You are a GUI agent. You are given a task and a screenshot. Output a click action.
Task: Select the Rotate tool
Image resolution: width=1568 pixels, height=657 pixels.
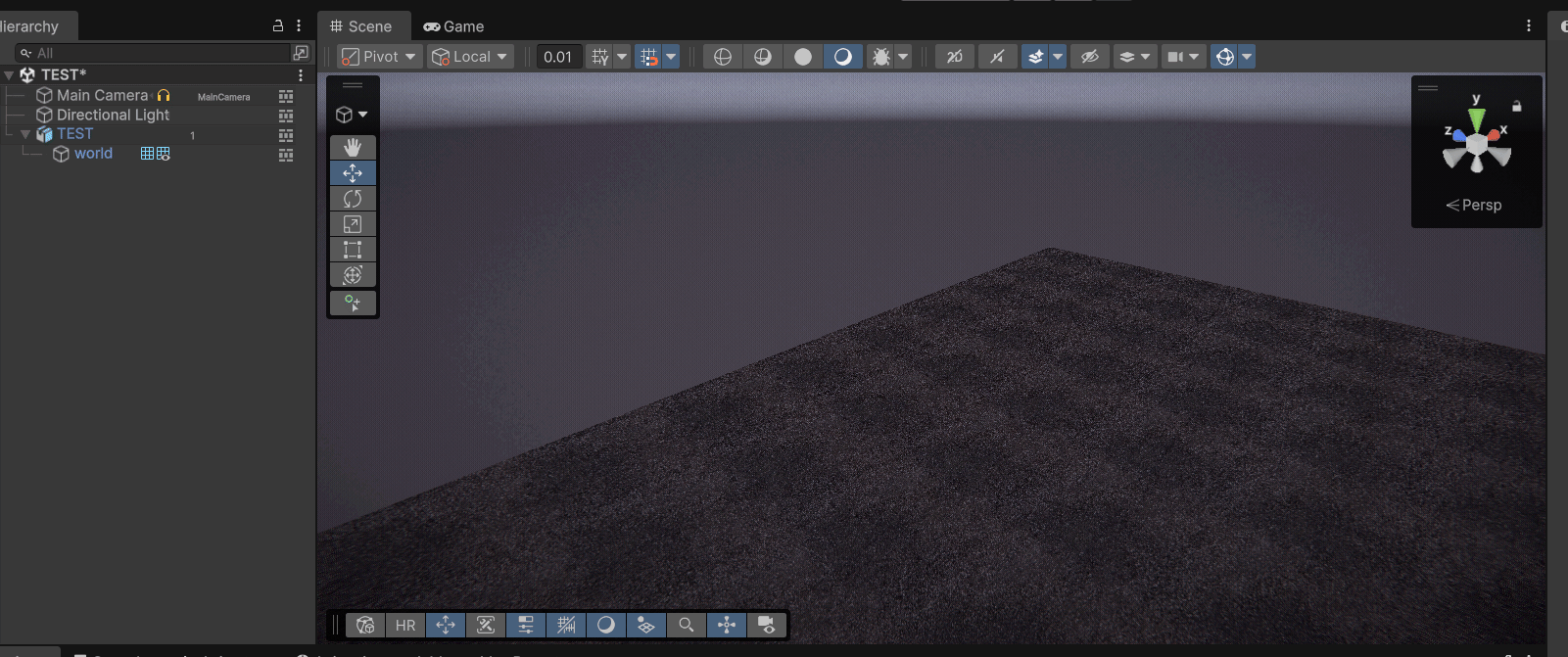click(353, 199)
